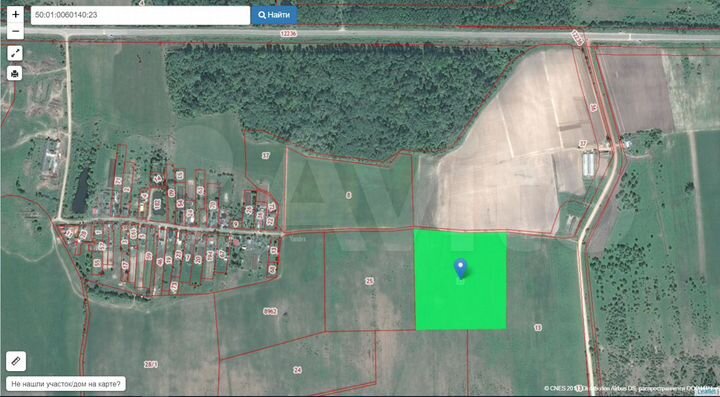Image resolution: width=720 pixels, height=397 pixels.
Task: Toggle fullscreen map view icon
Action: coord(15,53)
